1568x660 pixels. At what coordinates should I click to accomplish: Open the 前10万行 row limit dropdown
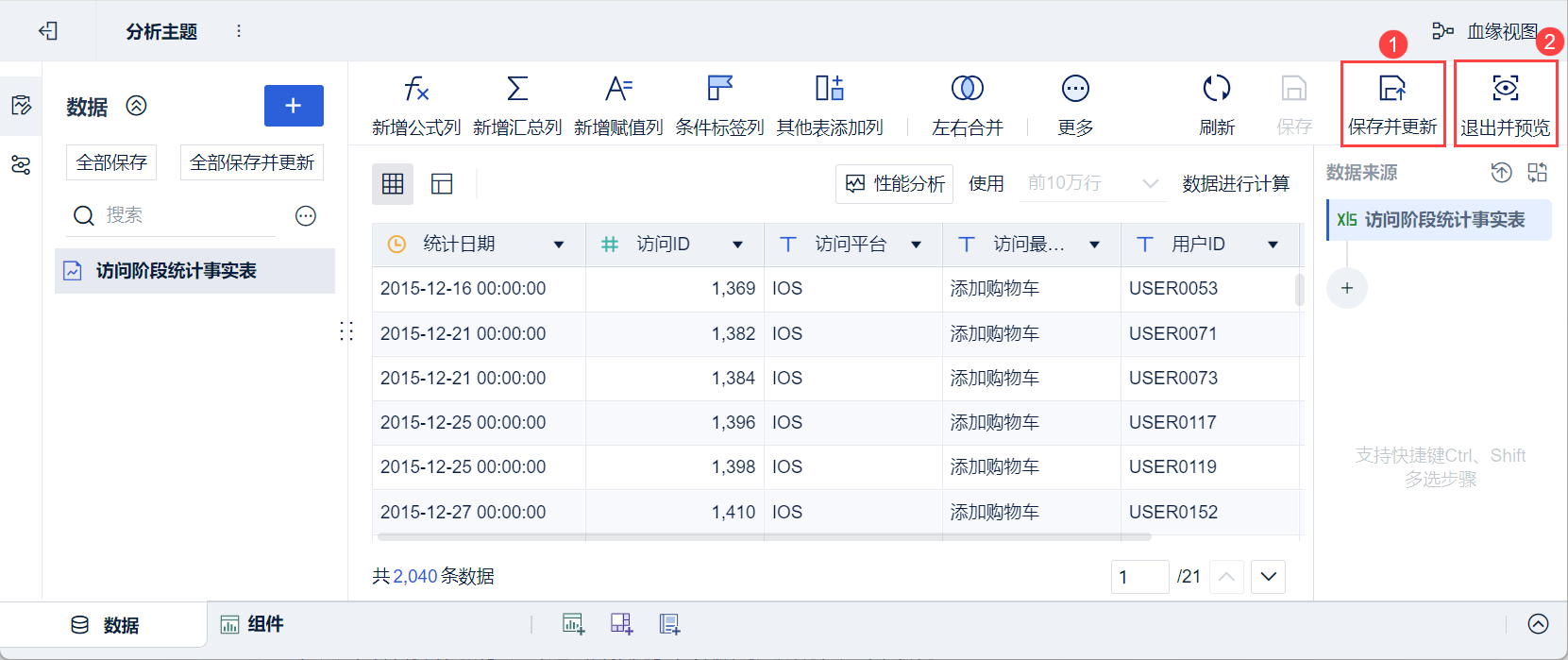[x=1092, y=183]
